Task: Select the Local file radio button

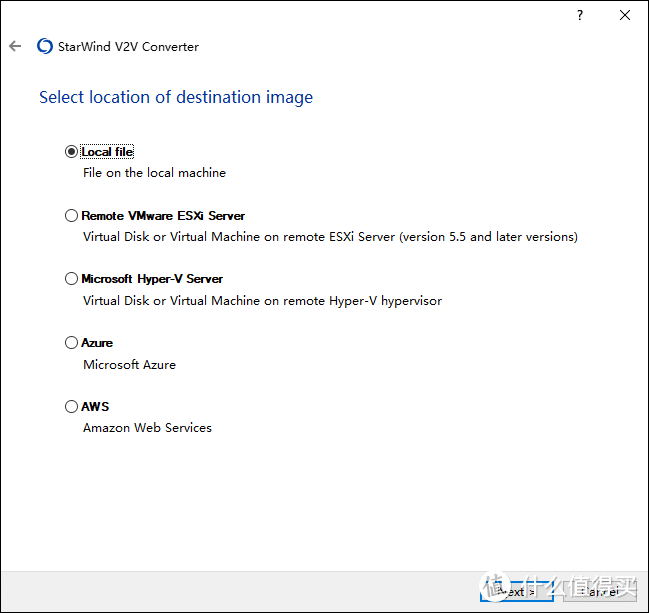Action: click(x=71, y=152)
